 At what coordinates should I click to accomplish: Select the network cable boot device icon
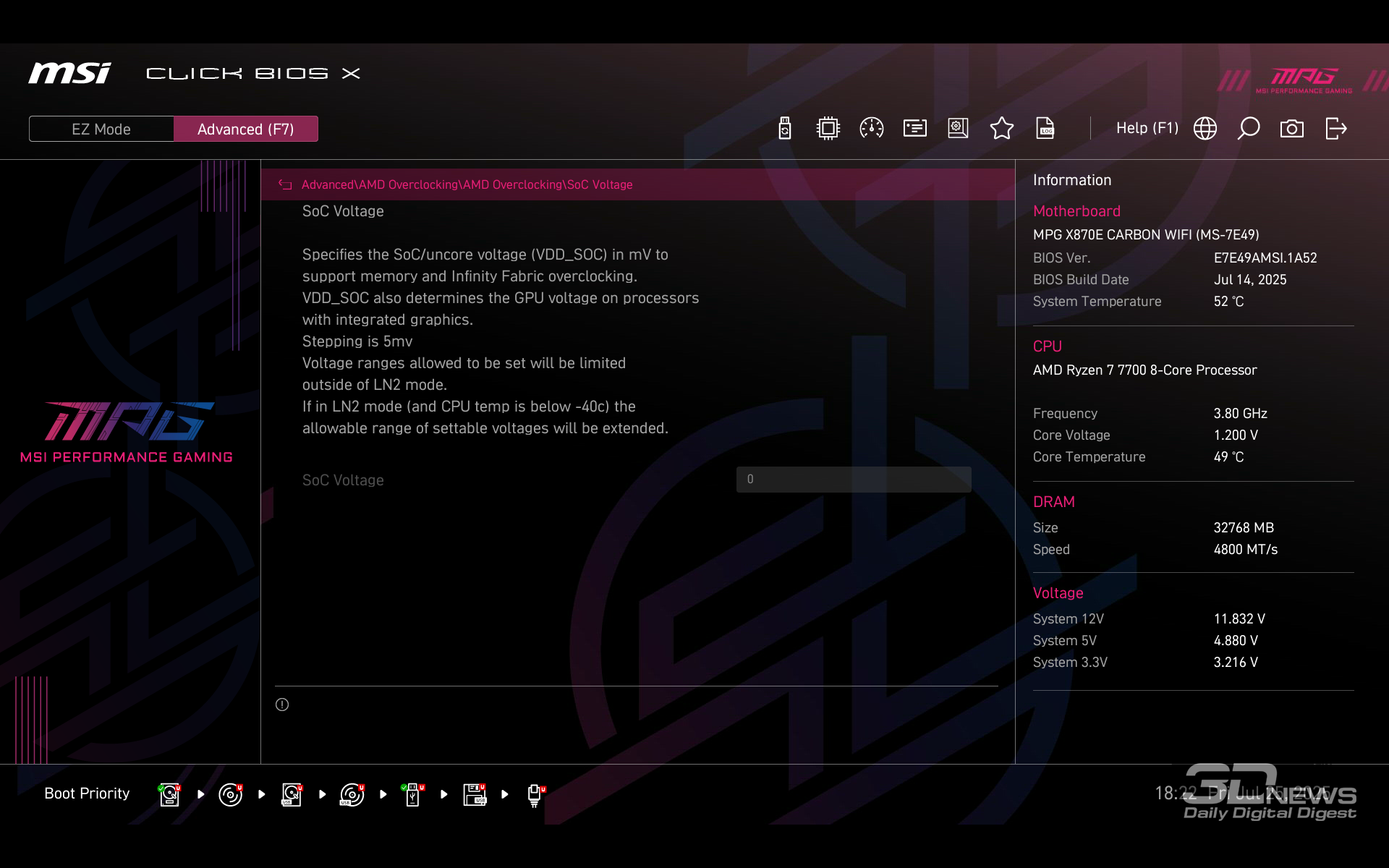coord(535,795)
